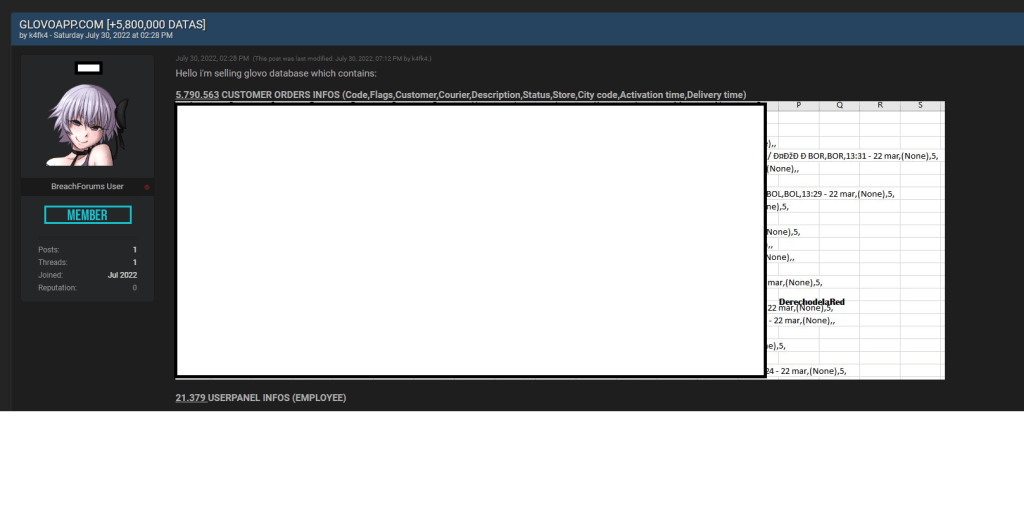Select spreadsheet column header P

[x=798, y=105]
